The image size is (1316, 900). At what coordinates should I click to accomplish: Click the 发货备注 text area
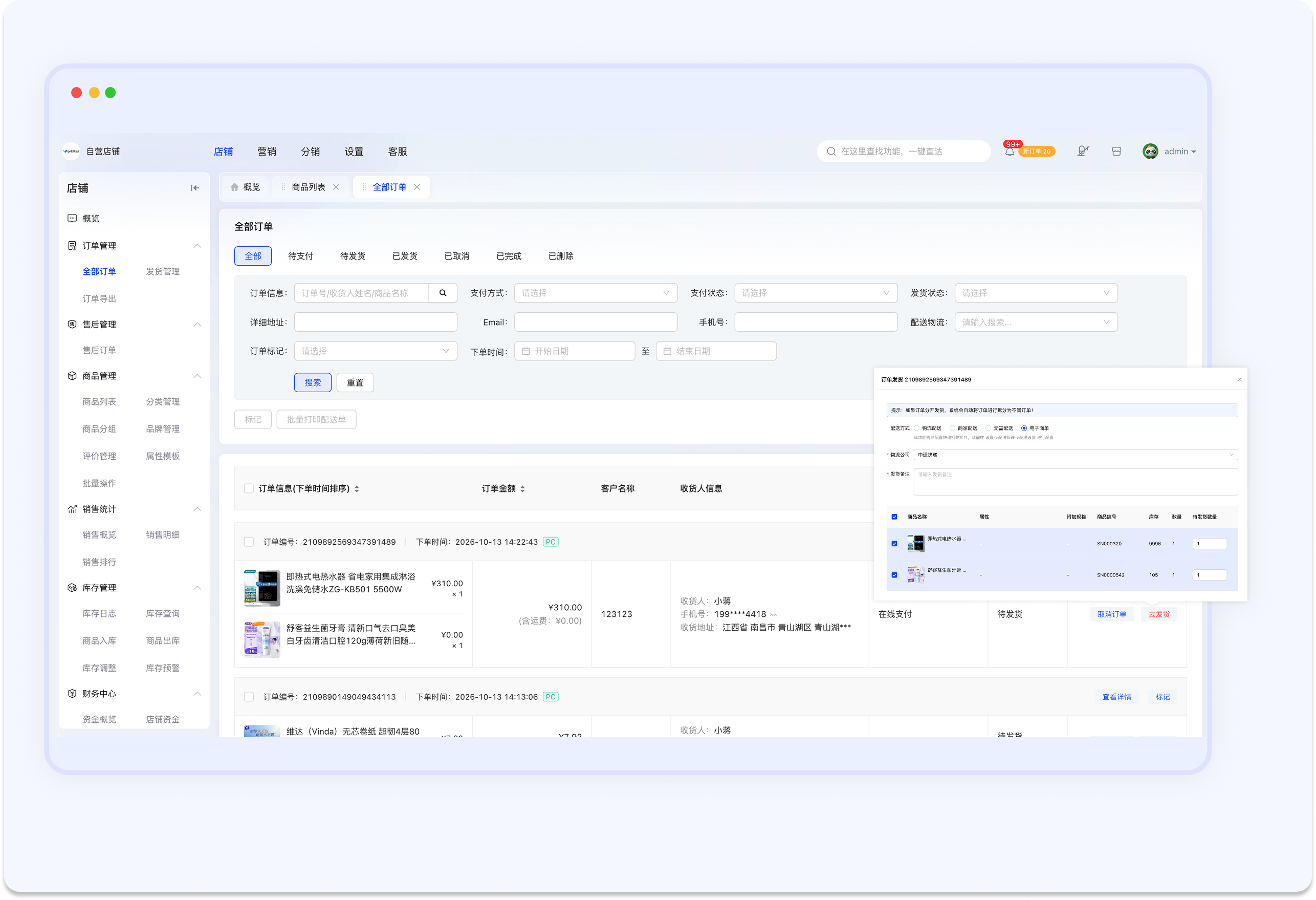[x=1076, y=482]
